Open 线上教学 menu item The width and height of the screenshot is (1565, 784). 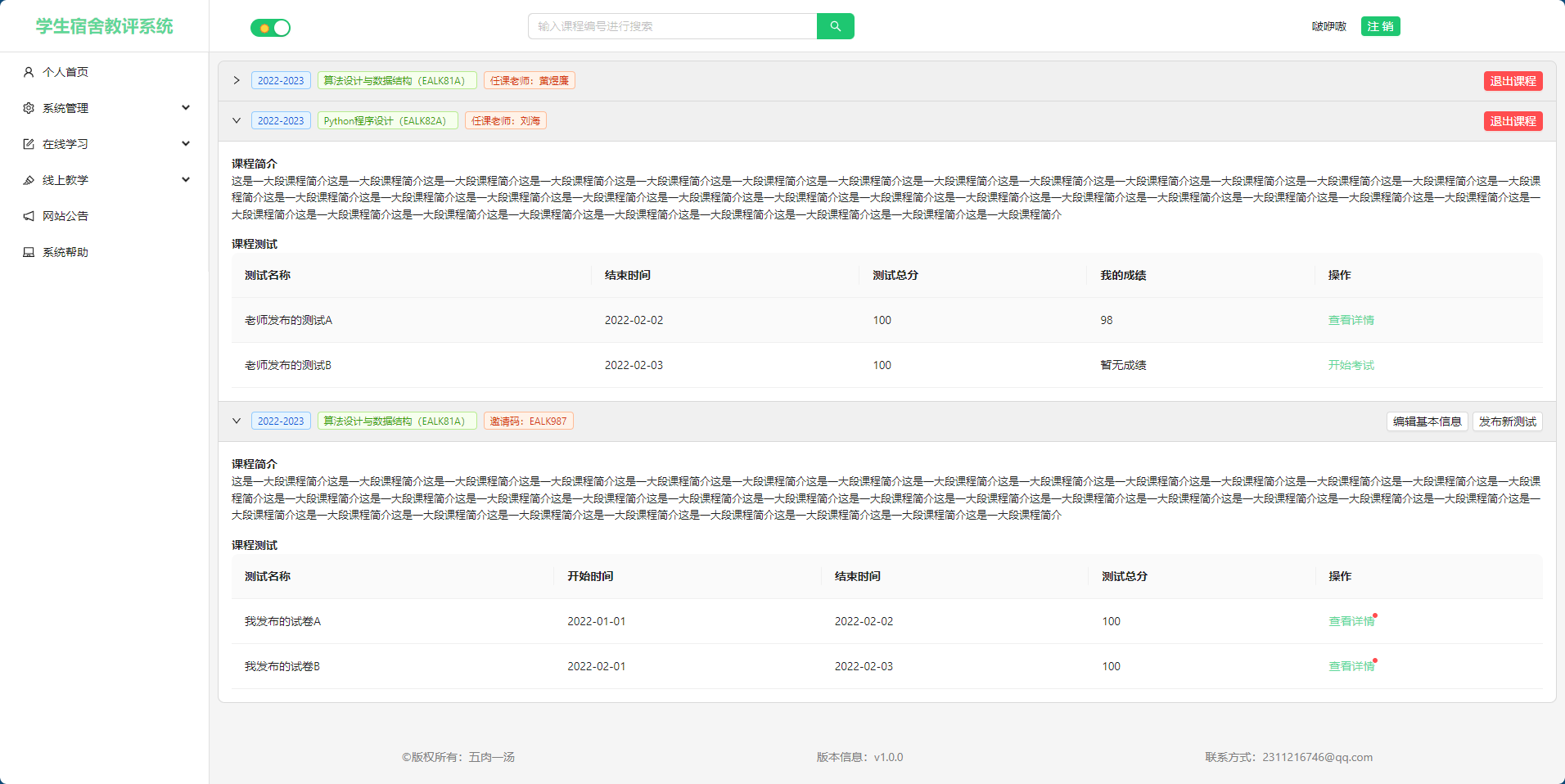104,180
